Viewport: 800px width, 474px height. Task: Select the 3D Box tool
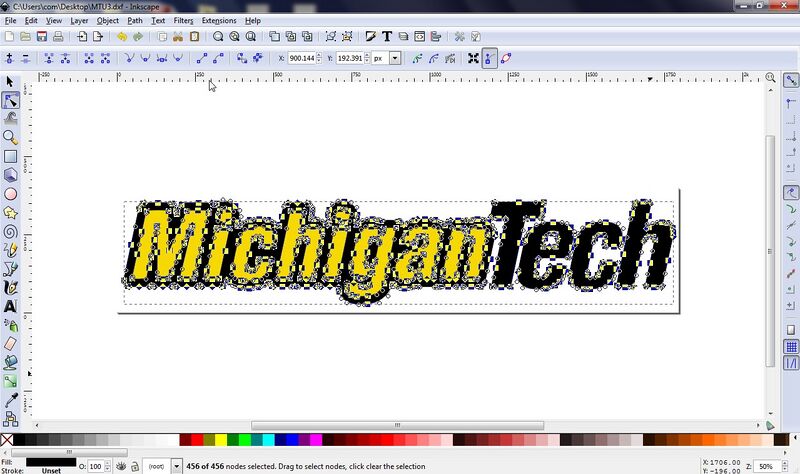(10, 175)
